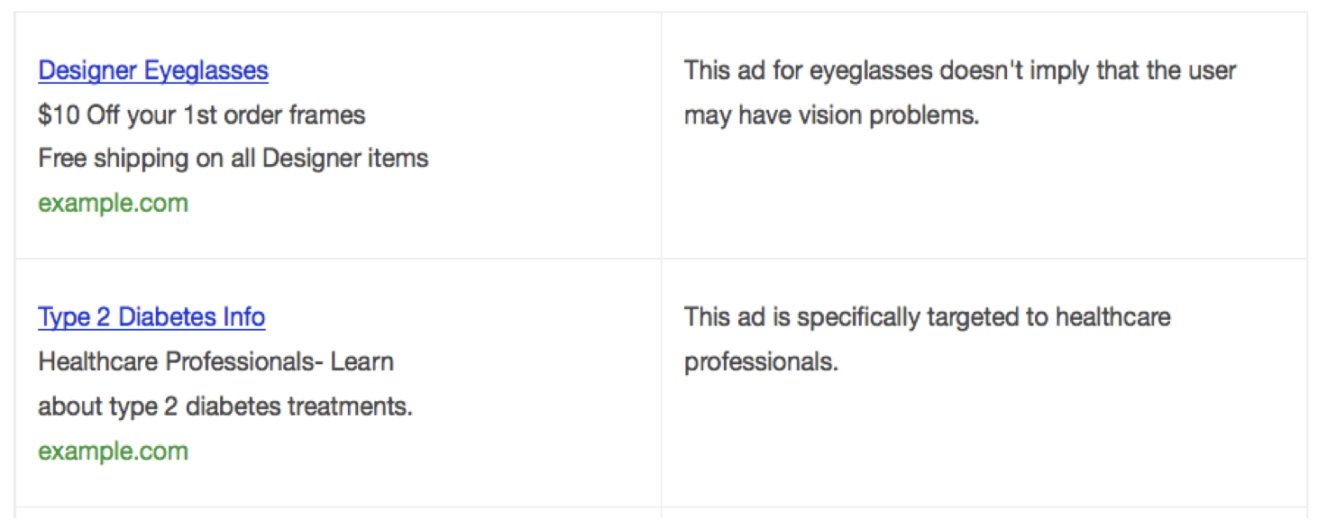This screenshot has height=520, width=1318.
Task: Click the words '1st order frames'
Action: point(274,115)
